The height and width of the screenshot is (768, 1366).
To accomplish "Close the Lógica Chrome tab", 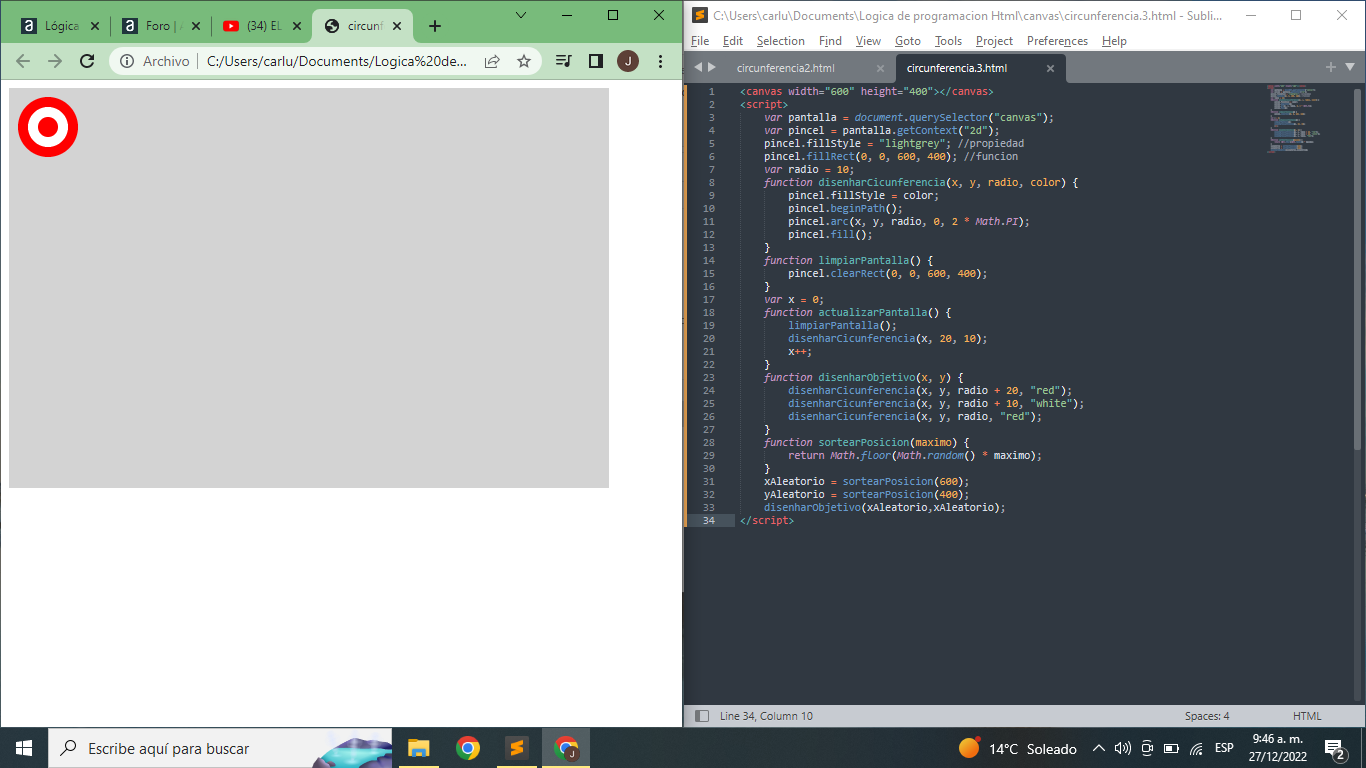I will 95,26.
